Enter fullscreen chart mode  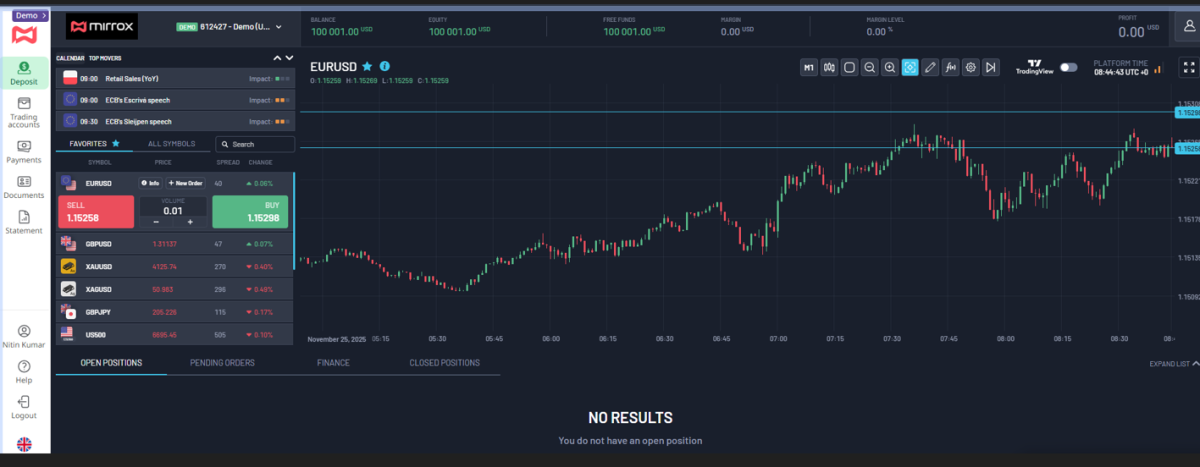click(1189, 67)
